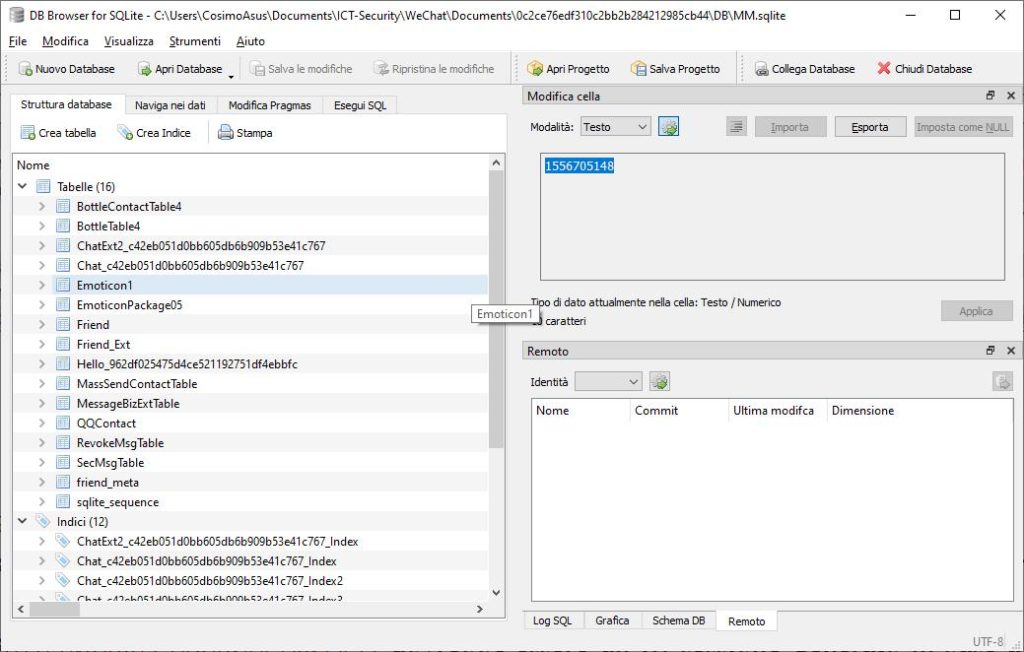Click the Esporta button

pos(870,127)
